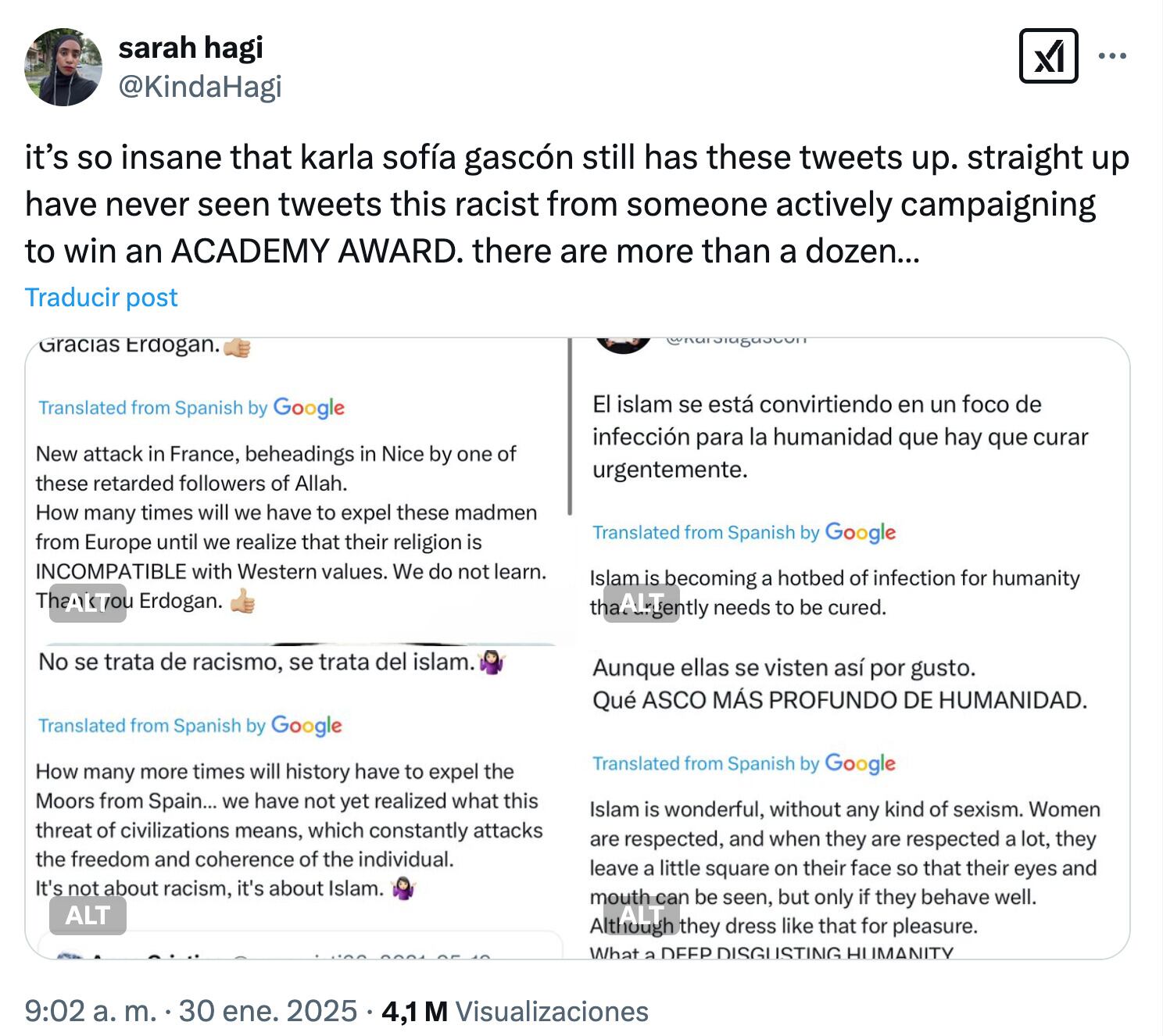
Task: Open image reading 'El islam se está convirtiendo'
Action: point(840,438)
